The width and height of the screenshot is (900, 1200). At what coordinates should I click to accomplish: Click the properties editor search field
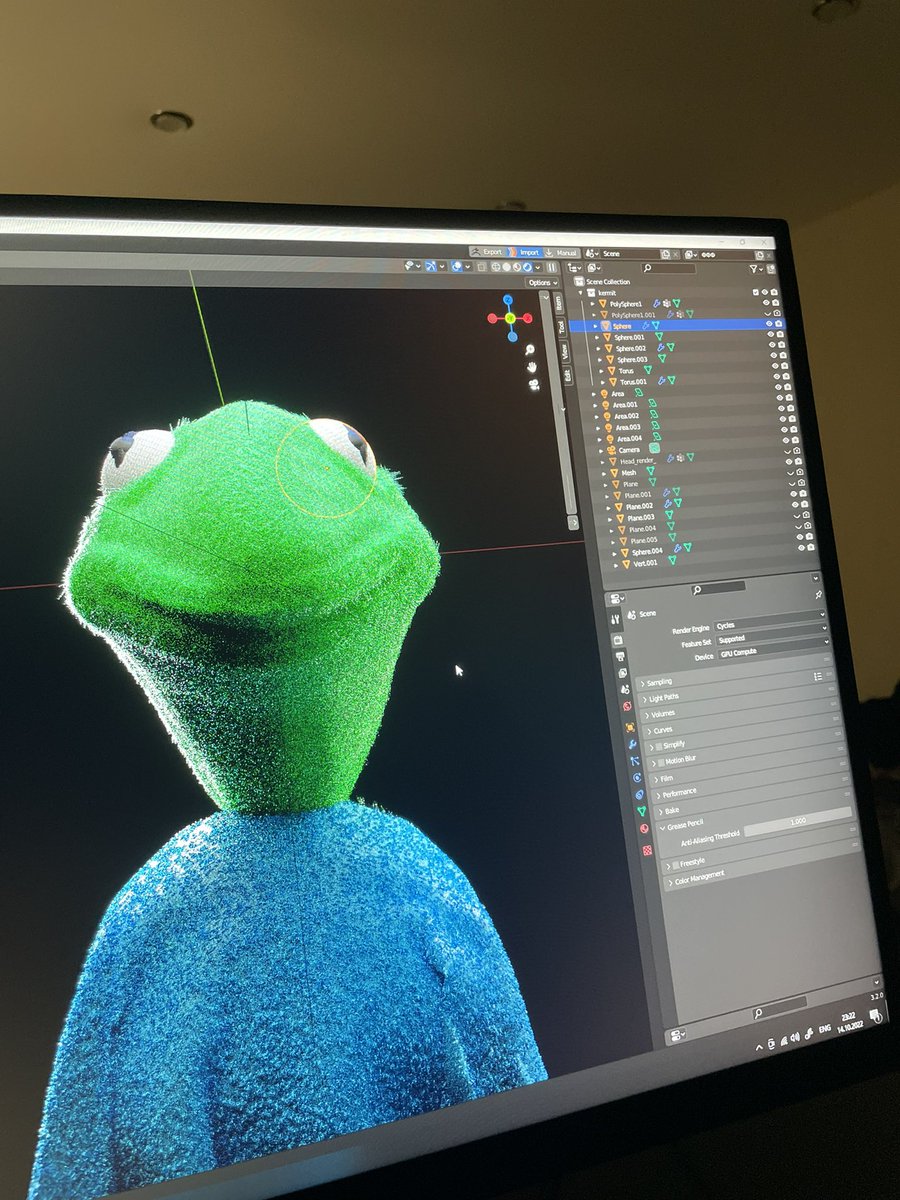point(718,588)
